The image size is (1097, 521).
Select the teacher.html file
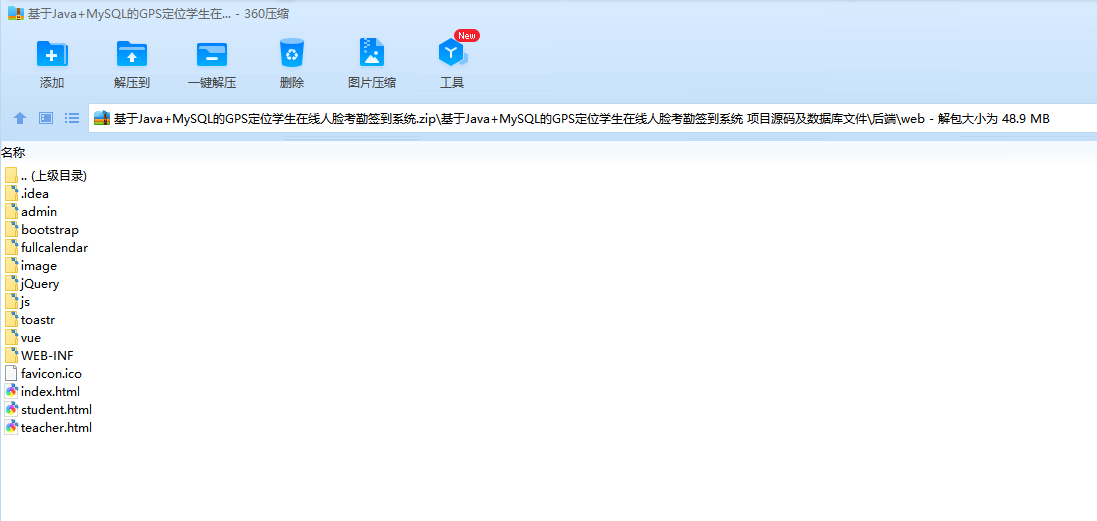[48, 428]
